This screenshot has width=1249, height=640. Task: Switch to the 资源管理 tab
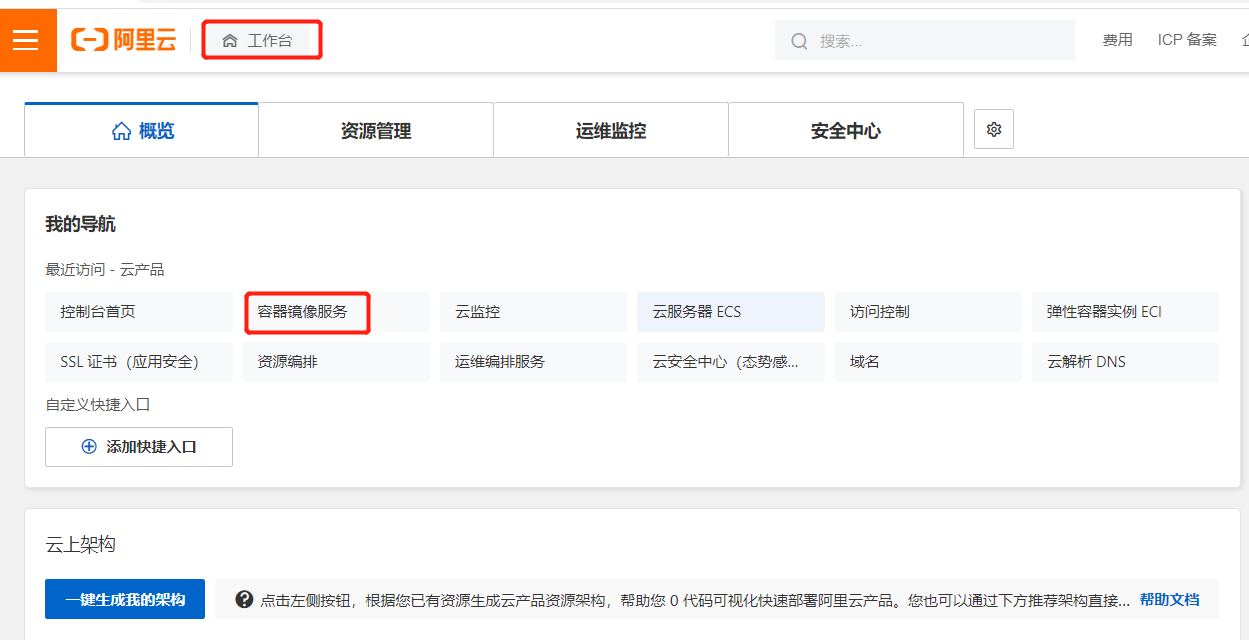pos(375,131)
